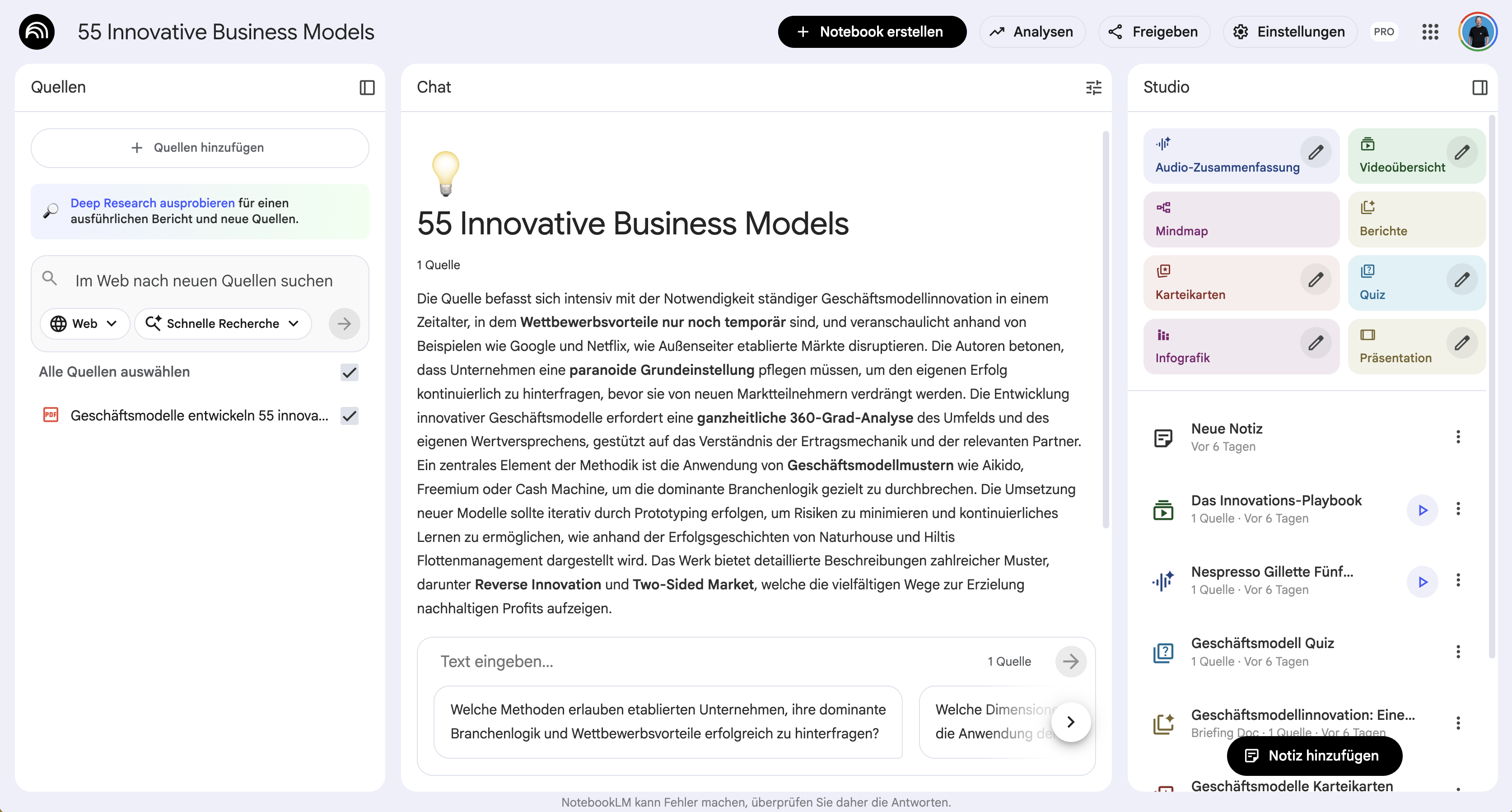Click the chat panel scrollbar
The image size is (1512, 812).
[1105, 329]
